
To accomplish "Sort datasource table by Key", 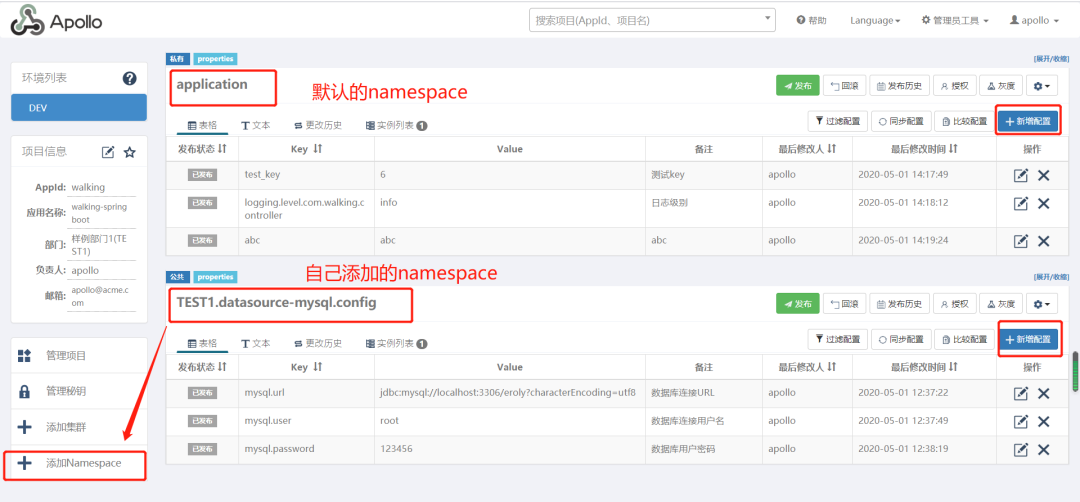I will [x=318, y=367].
